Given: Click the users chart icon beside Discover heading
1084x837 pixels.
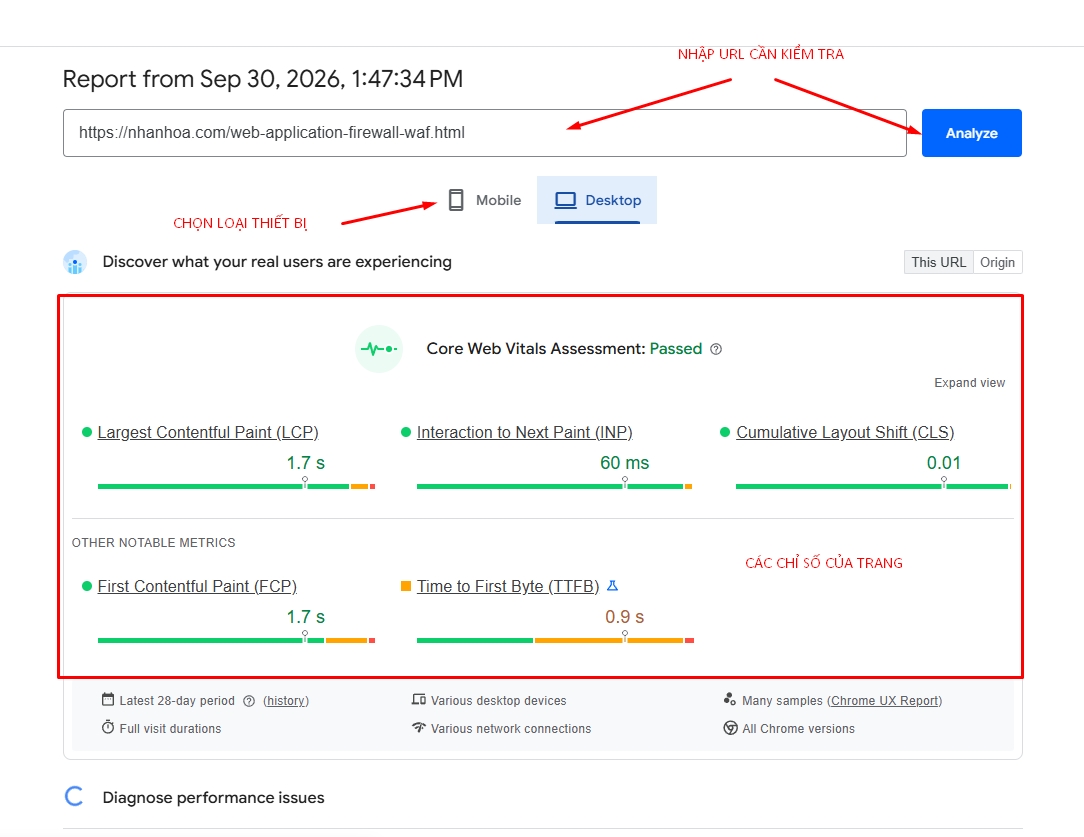Looking at the screenshot, I should pos(75,262).
